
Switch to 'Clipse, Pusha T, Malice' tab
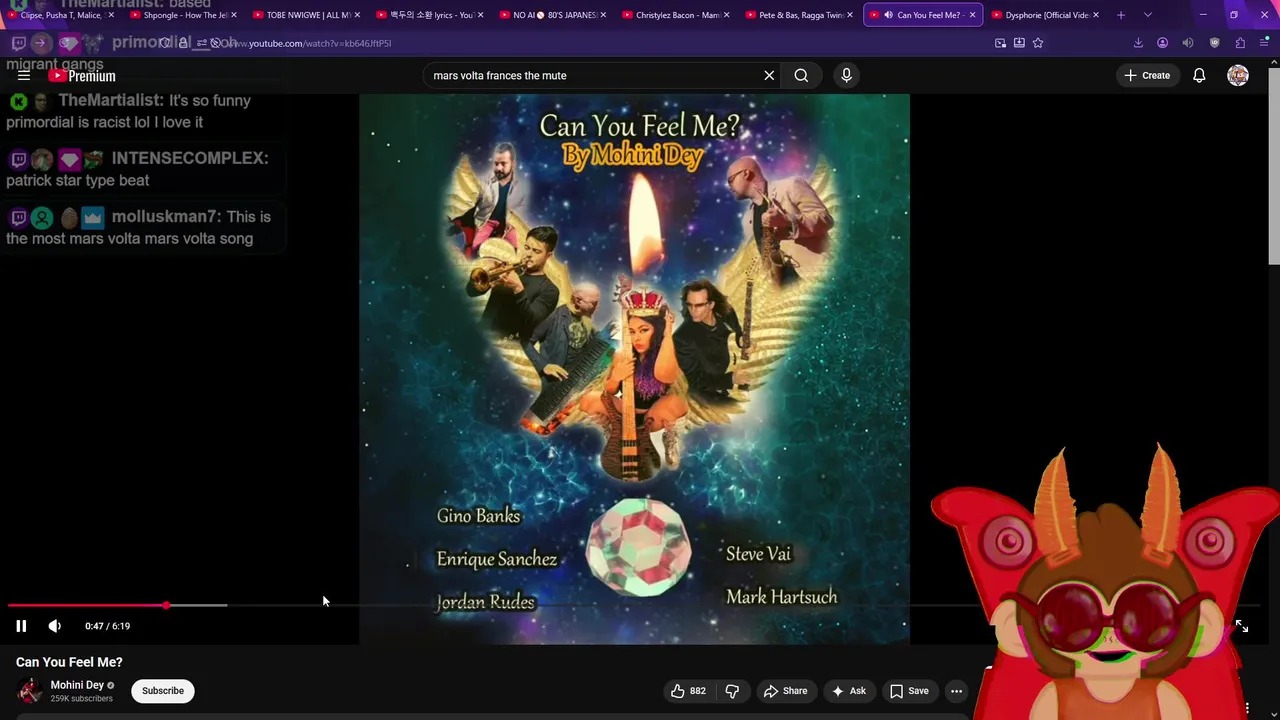click(60, 15)
